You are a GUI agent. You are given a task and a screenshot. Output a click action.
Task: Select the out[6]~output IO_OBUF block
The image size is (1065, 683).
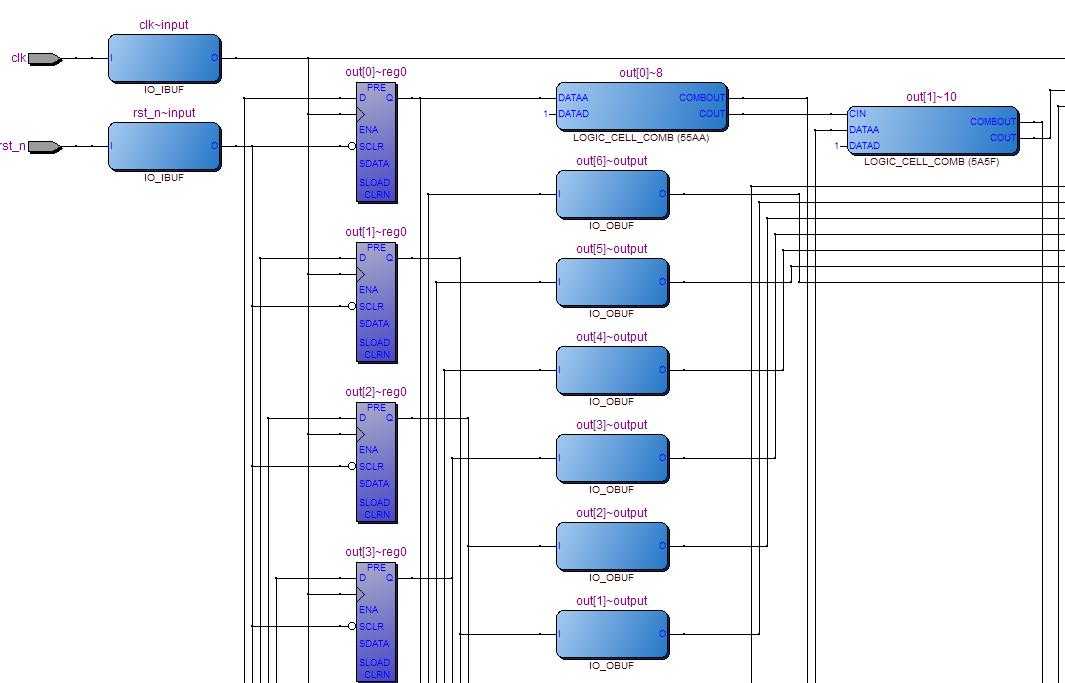(x=613, y=194)
